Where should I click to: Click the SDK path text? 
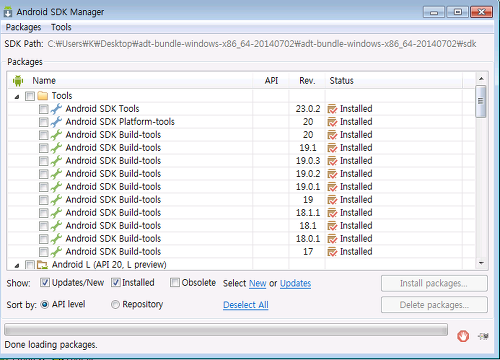[262, 44]
